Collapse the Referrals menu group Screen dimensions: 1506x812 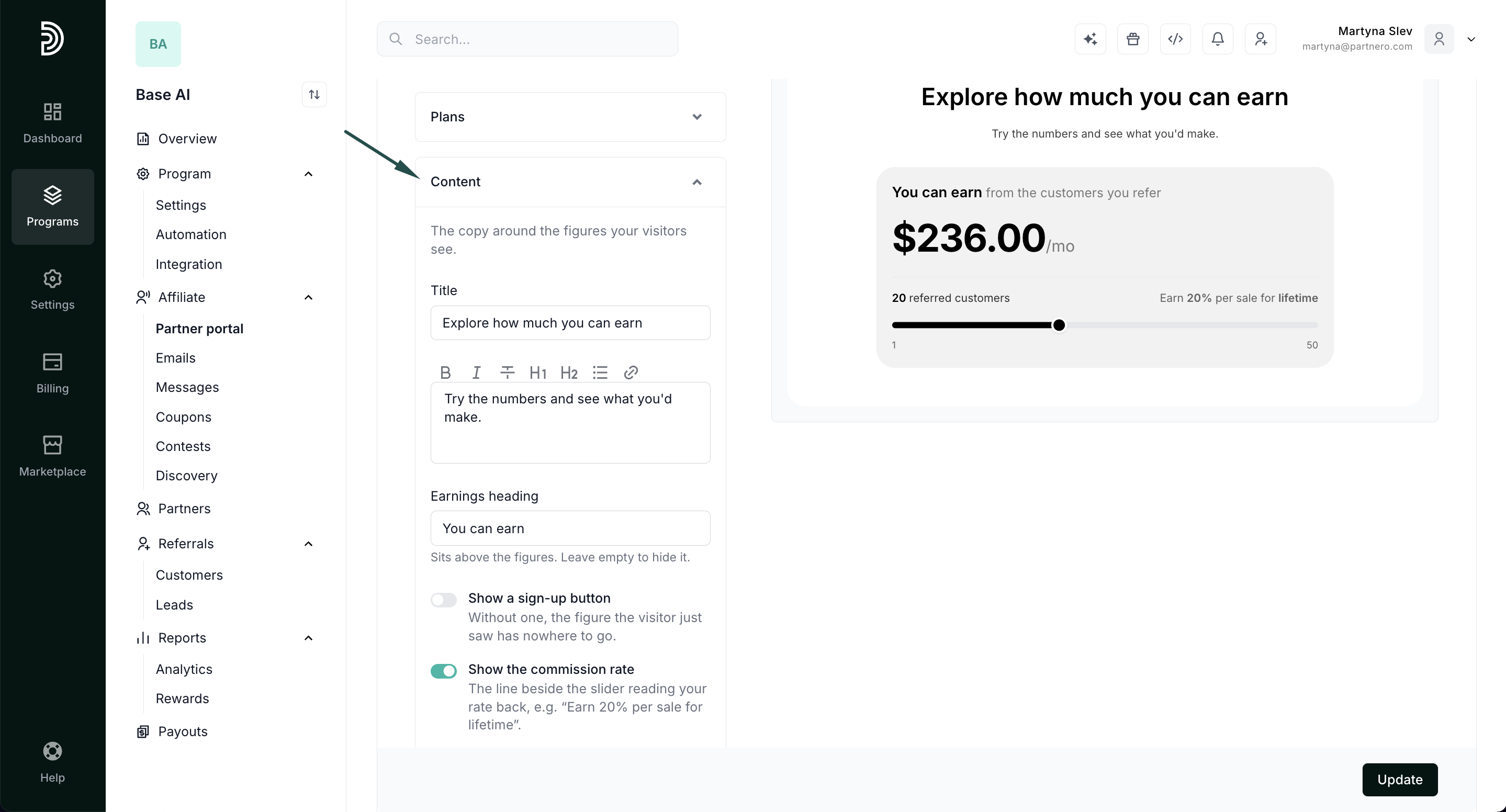tap(309, 544)
